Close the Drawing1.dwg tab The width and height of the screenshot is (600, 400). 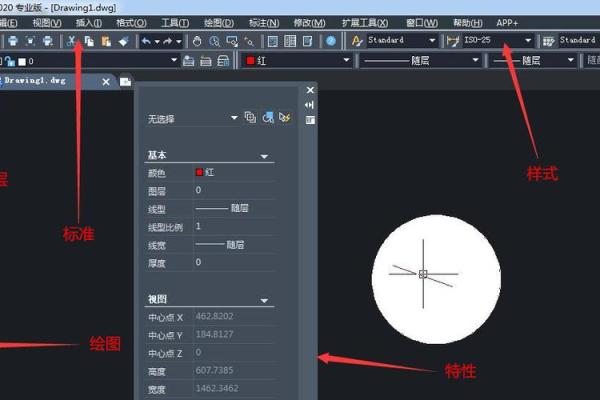(x=106, y=82)
